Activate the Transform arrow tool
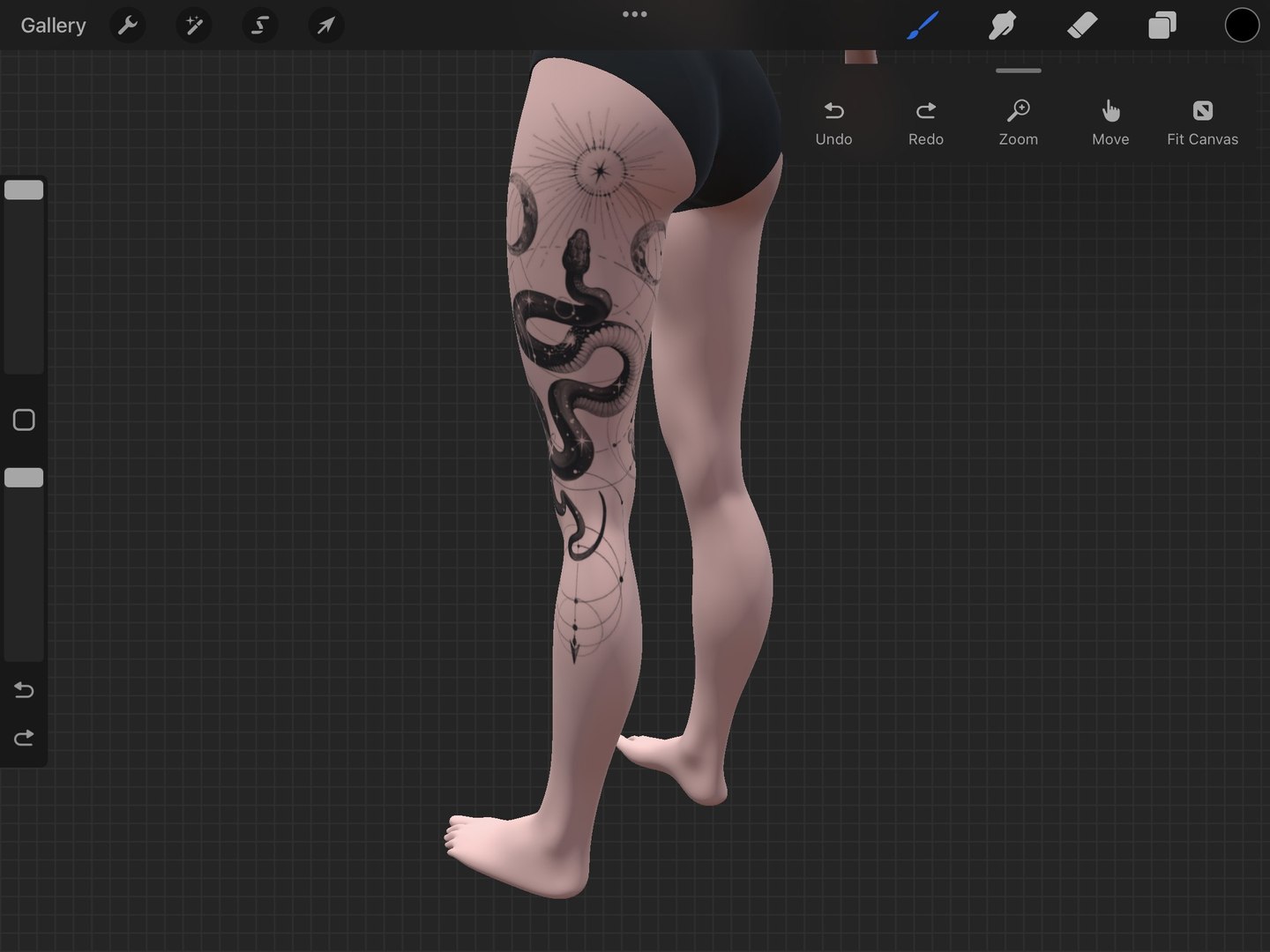1270x952 pixels. [326, 26]
